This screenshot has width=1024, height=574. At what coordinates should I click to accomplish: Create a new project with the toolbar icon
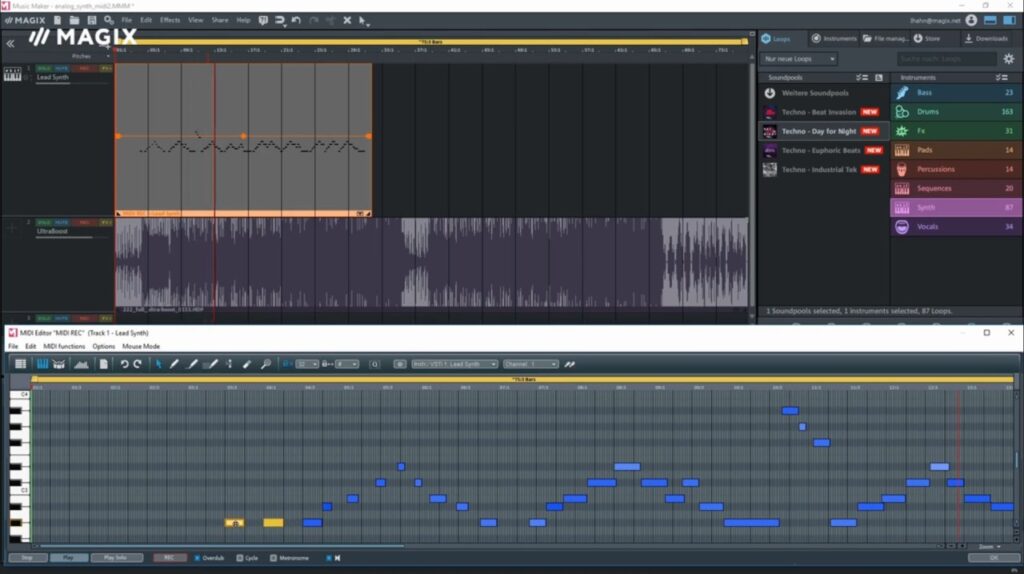point(57,20)
